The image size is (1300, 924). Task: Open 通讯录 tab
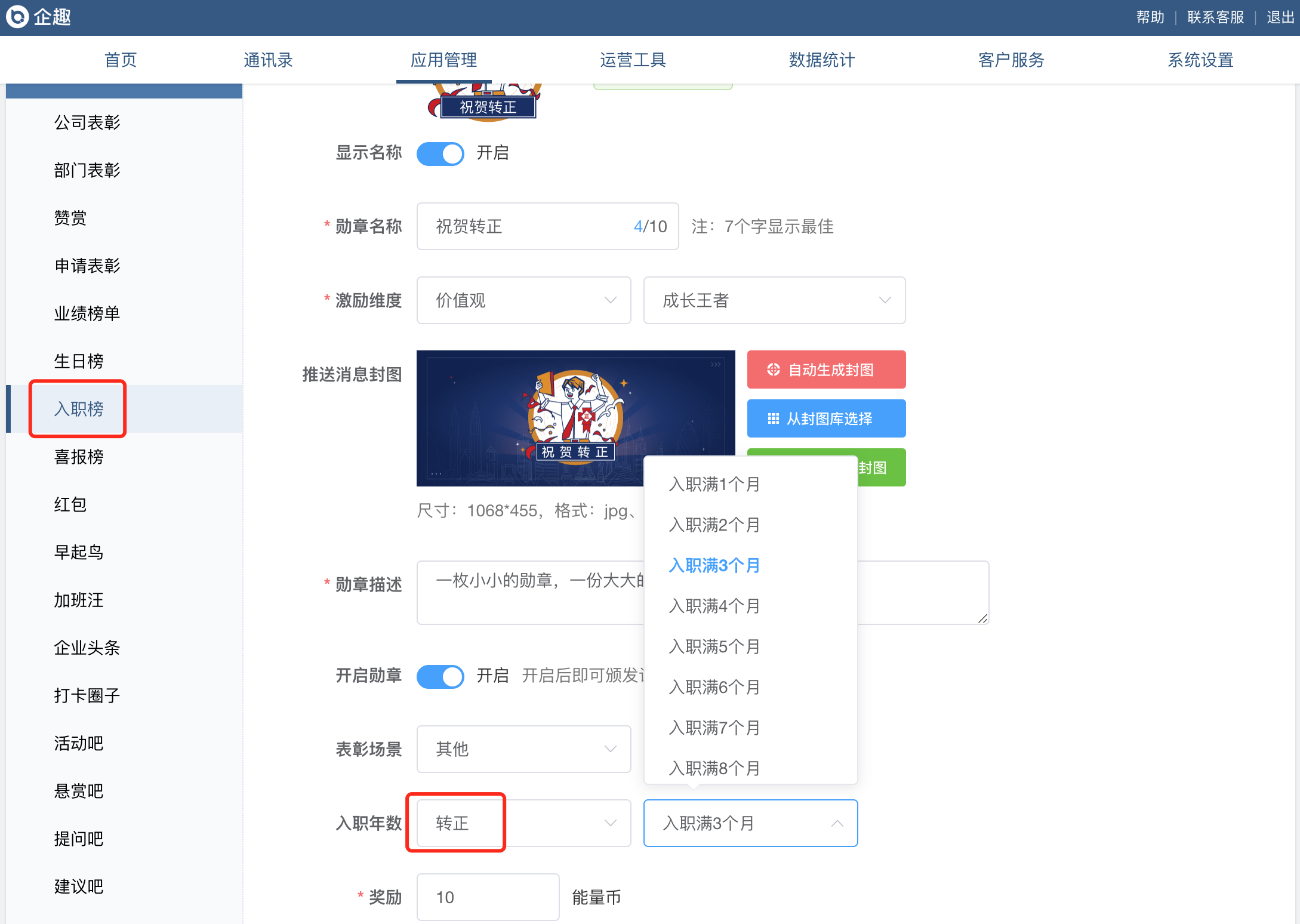pyautogui.click(x=268, y=60)
